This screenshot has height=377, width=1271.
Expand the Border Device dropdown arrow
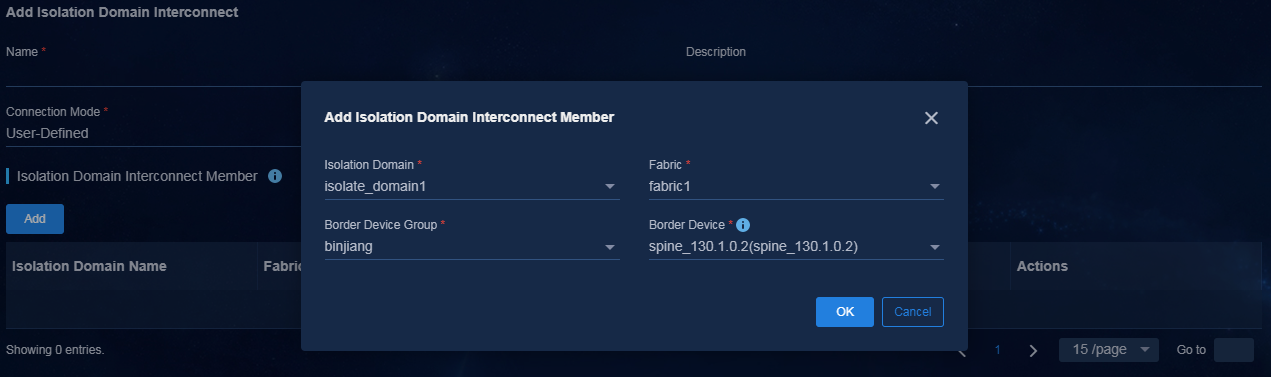934,247
